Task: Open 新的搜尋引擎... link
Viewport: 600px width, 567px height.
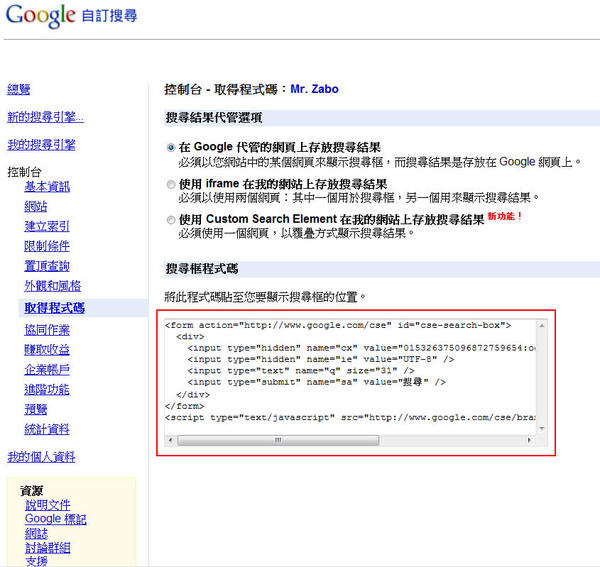Action: pyautogui.click(x=45, y=117)
